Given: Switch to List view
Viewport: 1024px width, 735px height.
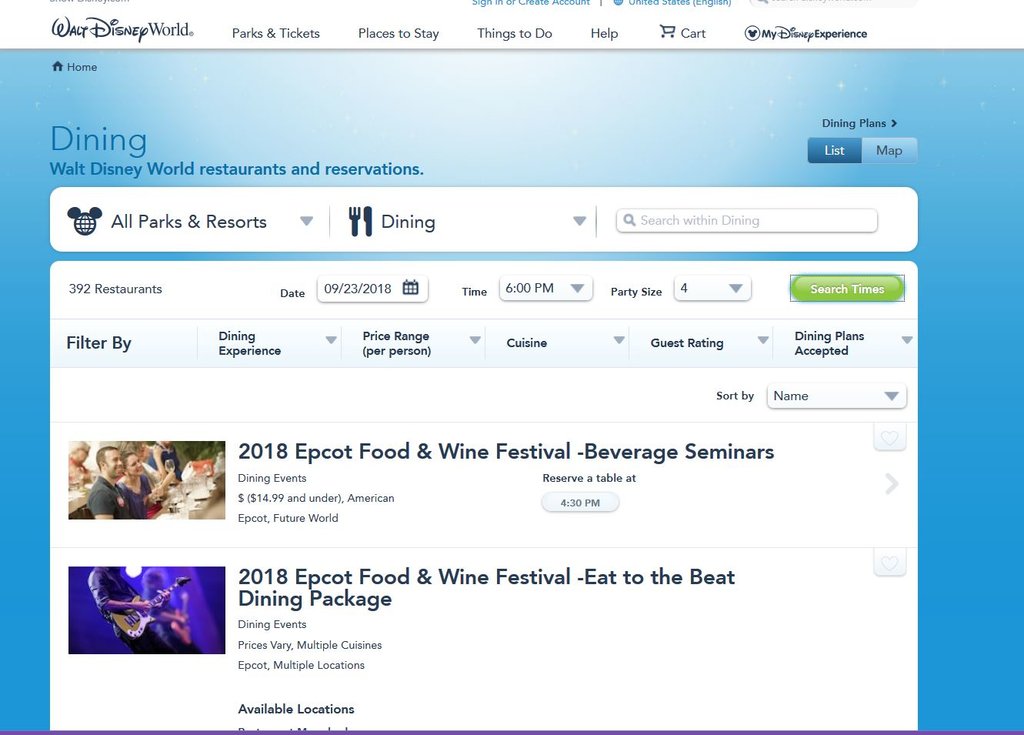Looking at the screenshot, I should pos(834,150).
